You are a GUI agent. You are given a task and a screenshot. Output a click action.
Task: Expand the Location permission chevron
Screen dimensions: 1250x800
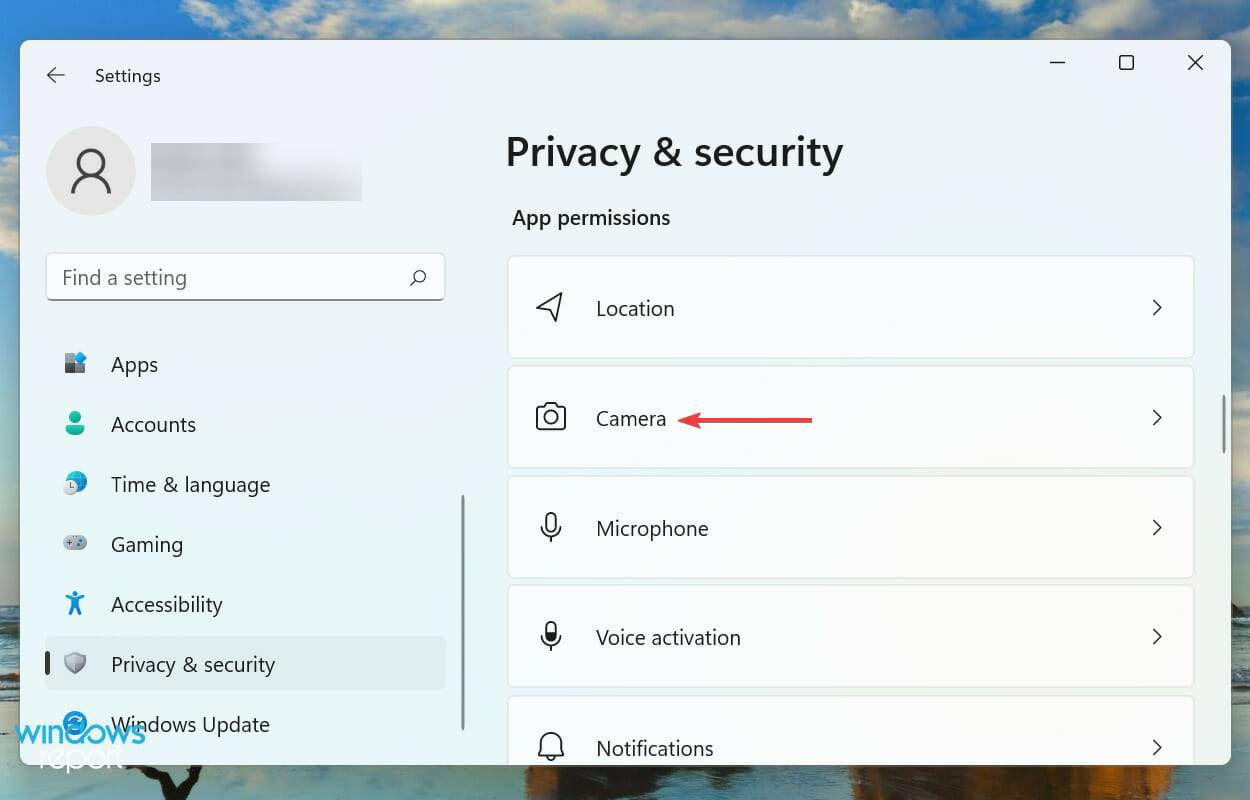(1157, 308)
